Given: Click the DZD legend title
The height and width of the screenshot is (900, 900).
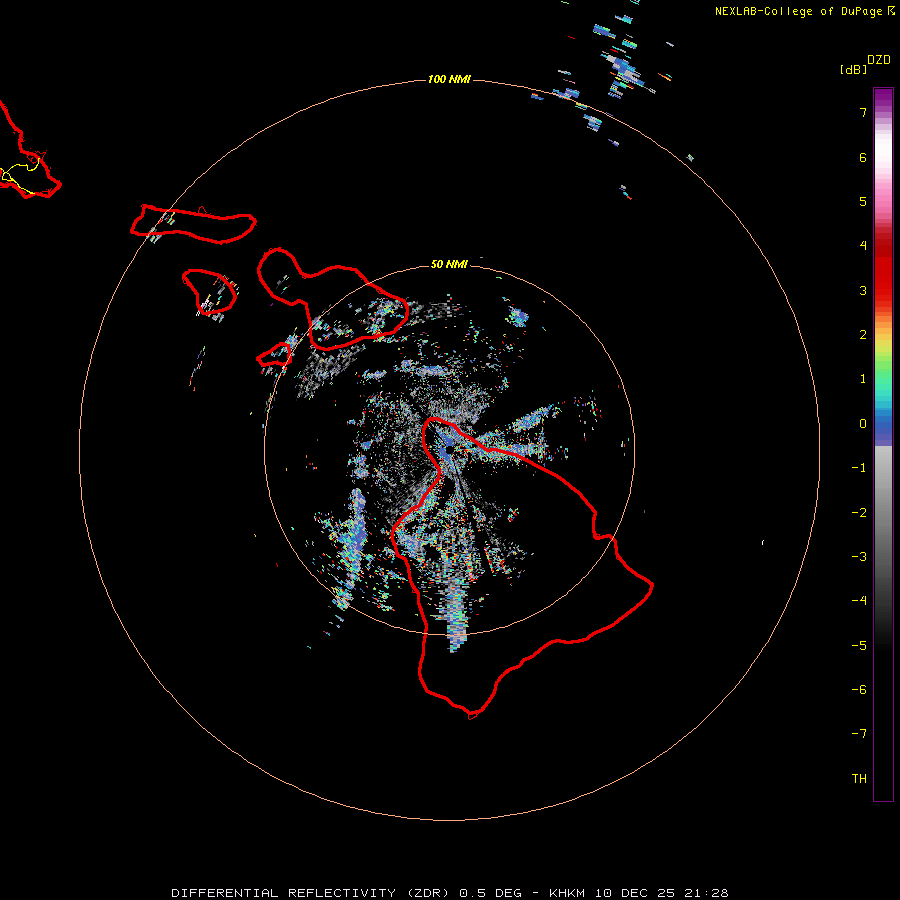Looking at the screenshot, I should [879, 60].
